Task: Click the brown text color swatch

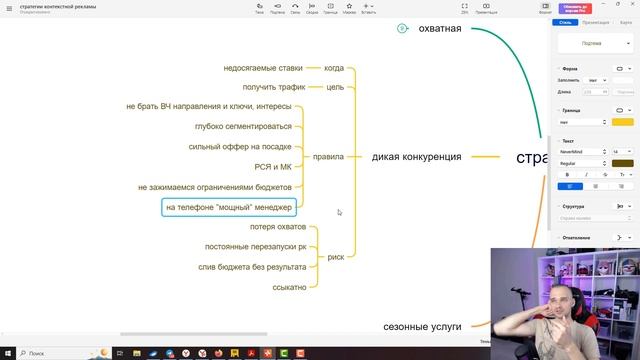Action: [x=623, y=163]
